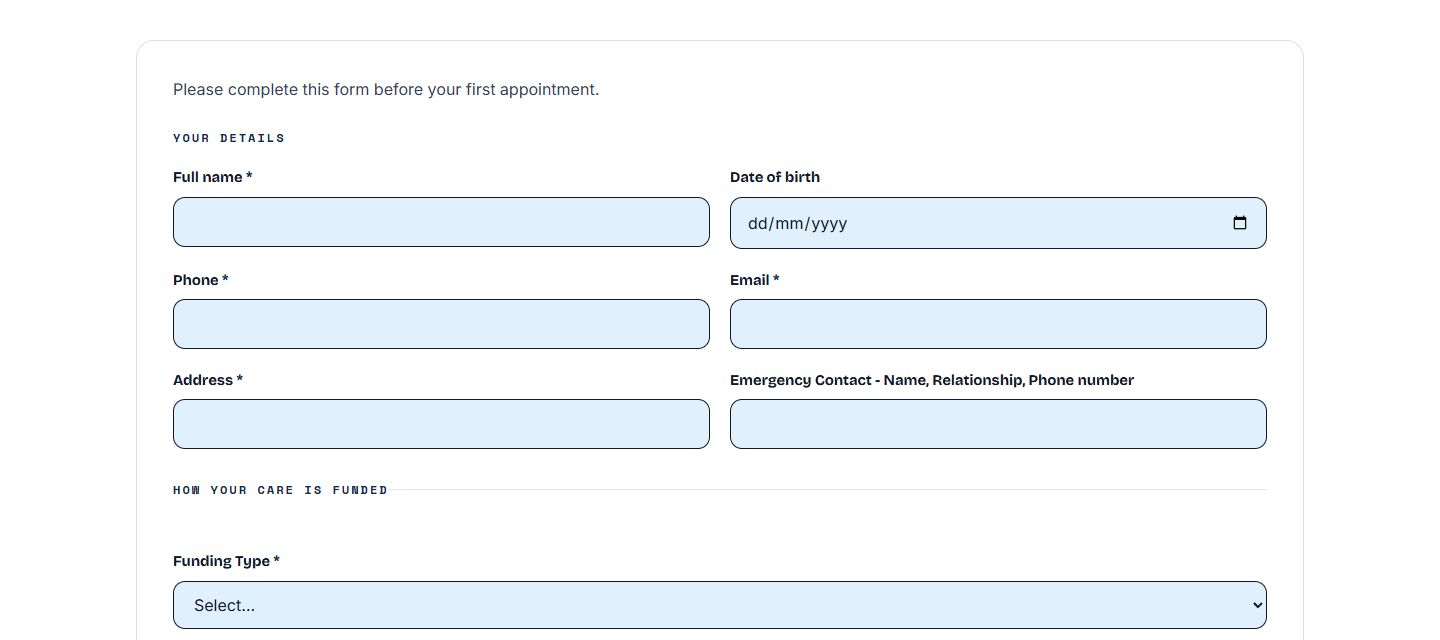
Task: Click the "Funding Type *" label
Action: click(226, 561)
